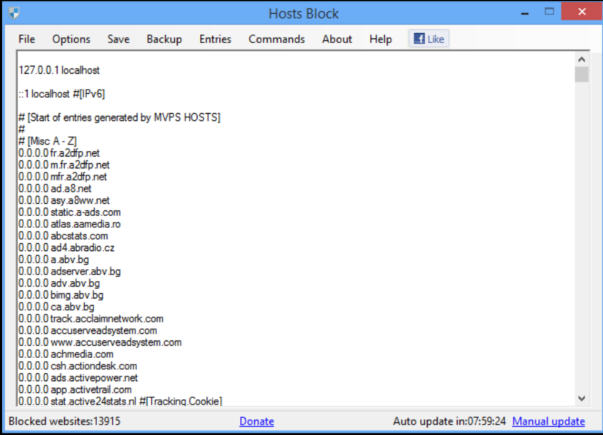
Task: Click the Donate link
Action: (257, 421)
